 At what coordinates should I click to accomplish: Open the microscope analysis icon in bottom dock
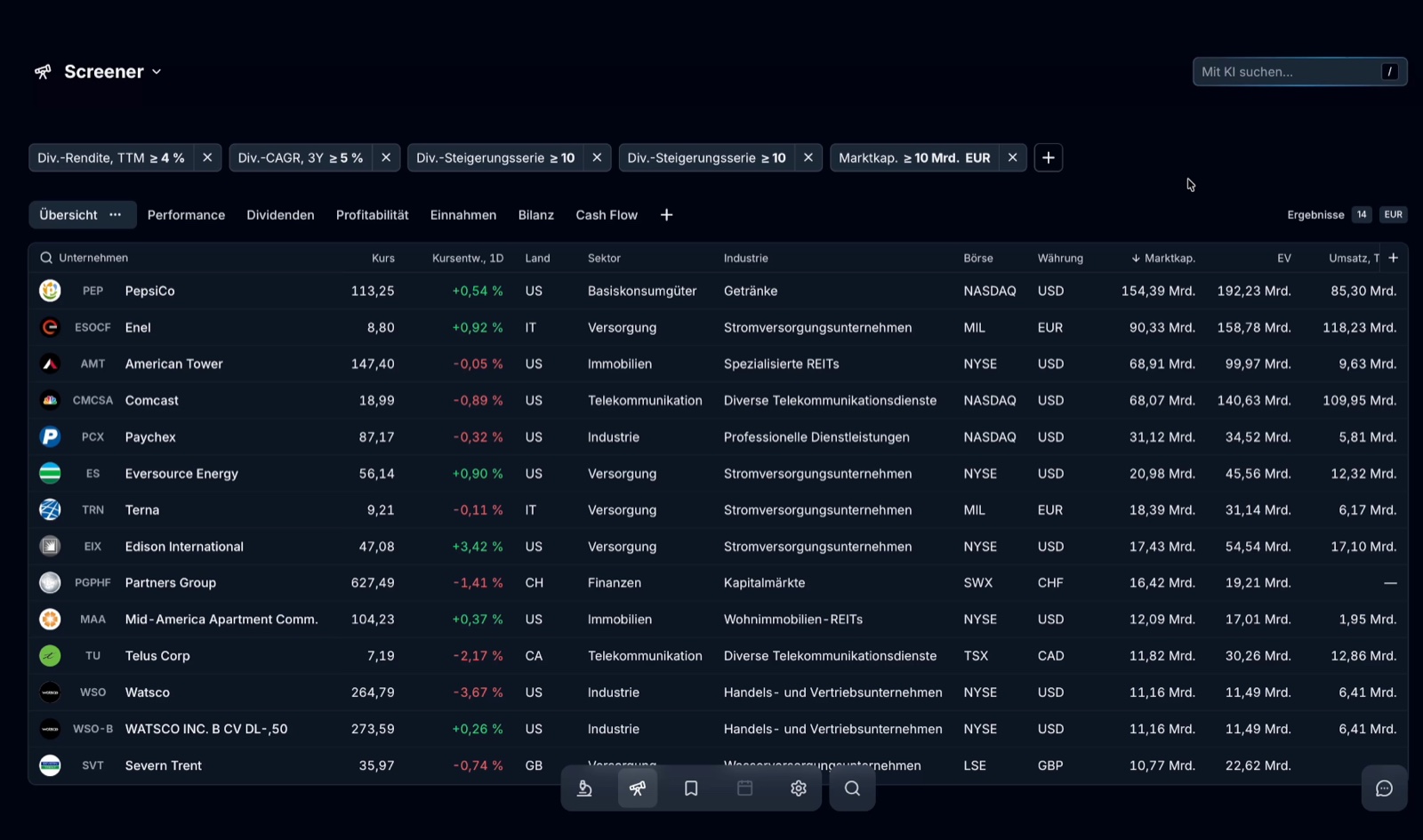584,788
